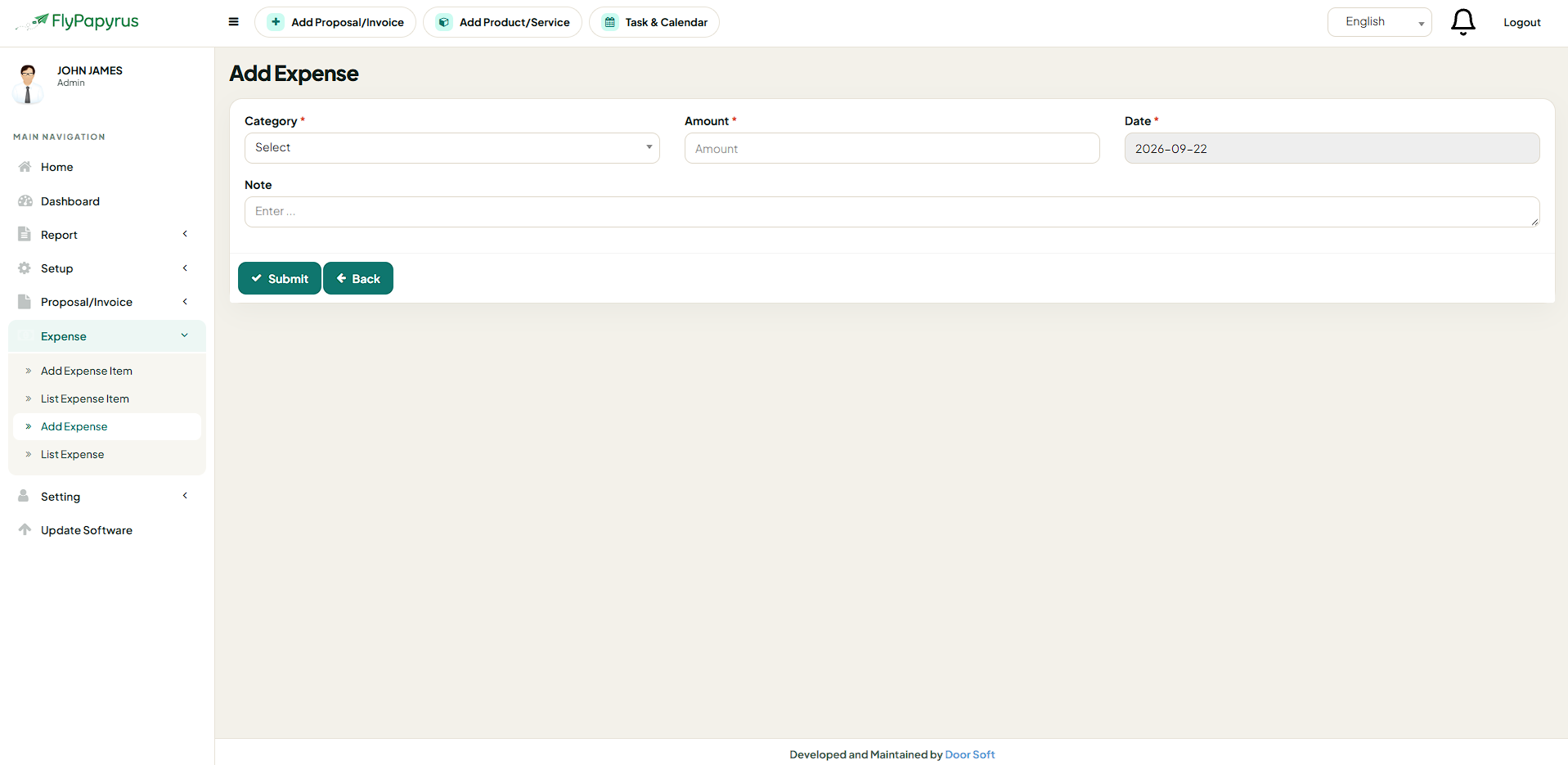Select Add Expense submenu entry
This screenshot has height=765, width=1568.
coord(107,426)
